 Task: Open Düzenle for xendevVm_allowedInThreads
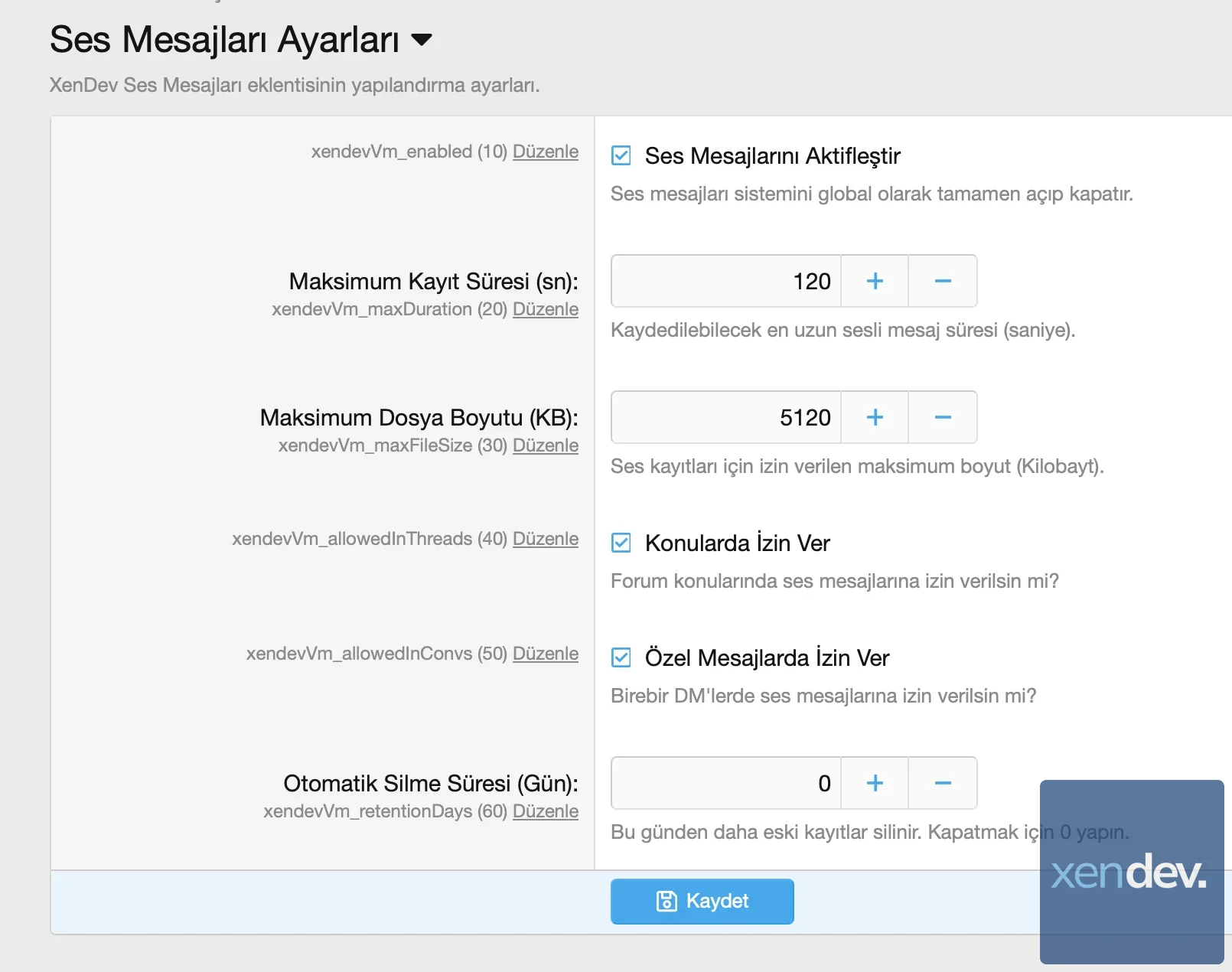coord(545,539)
